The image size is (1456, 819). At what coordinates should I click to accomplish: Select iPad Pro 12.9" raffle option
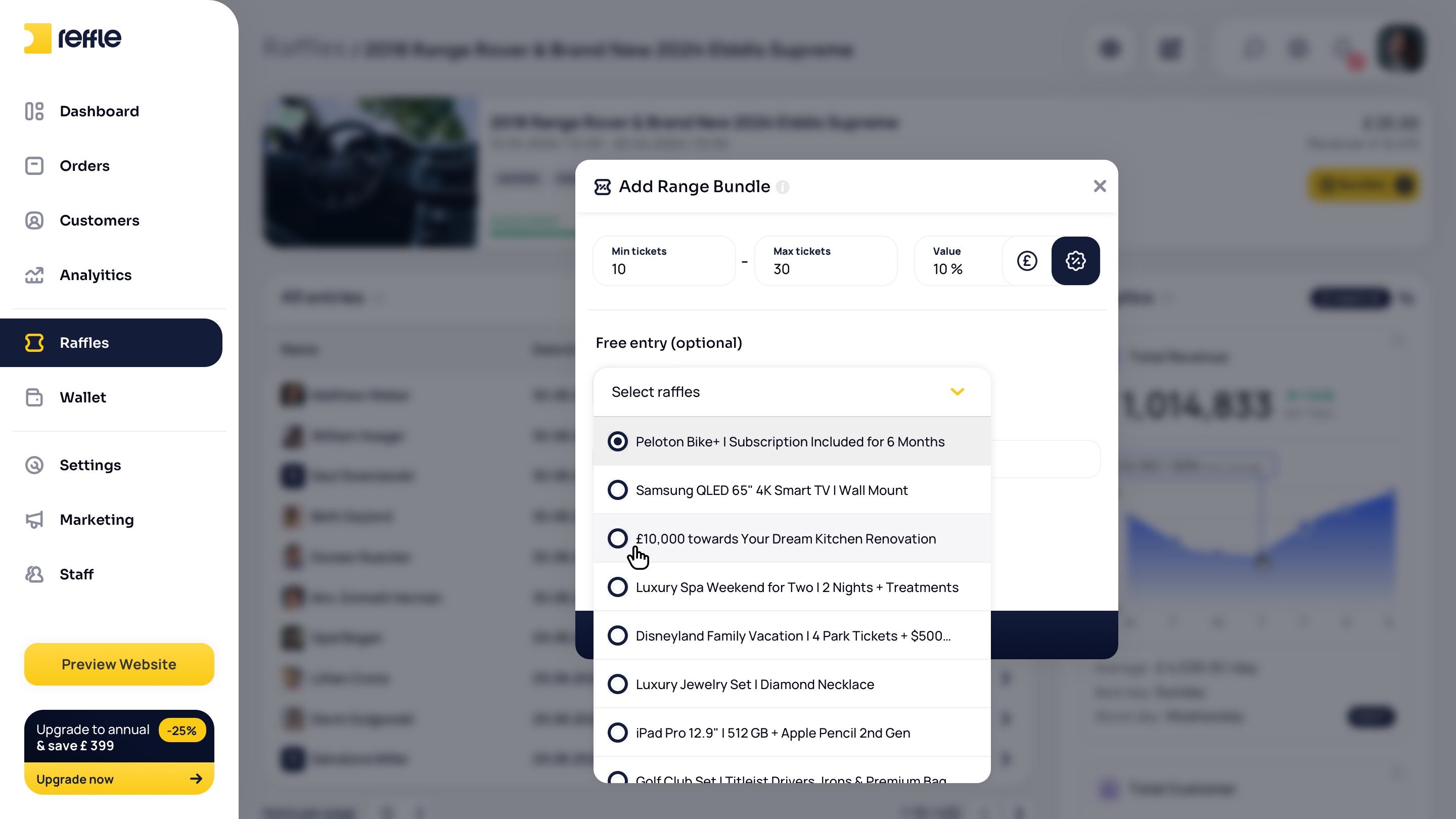792,733
